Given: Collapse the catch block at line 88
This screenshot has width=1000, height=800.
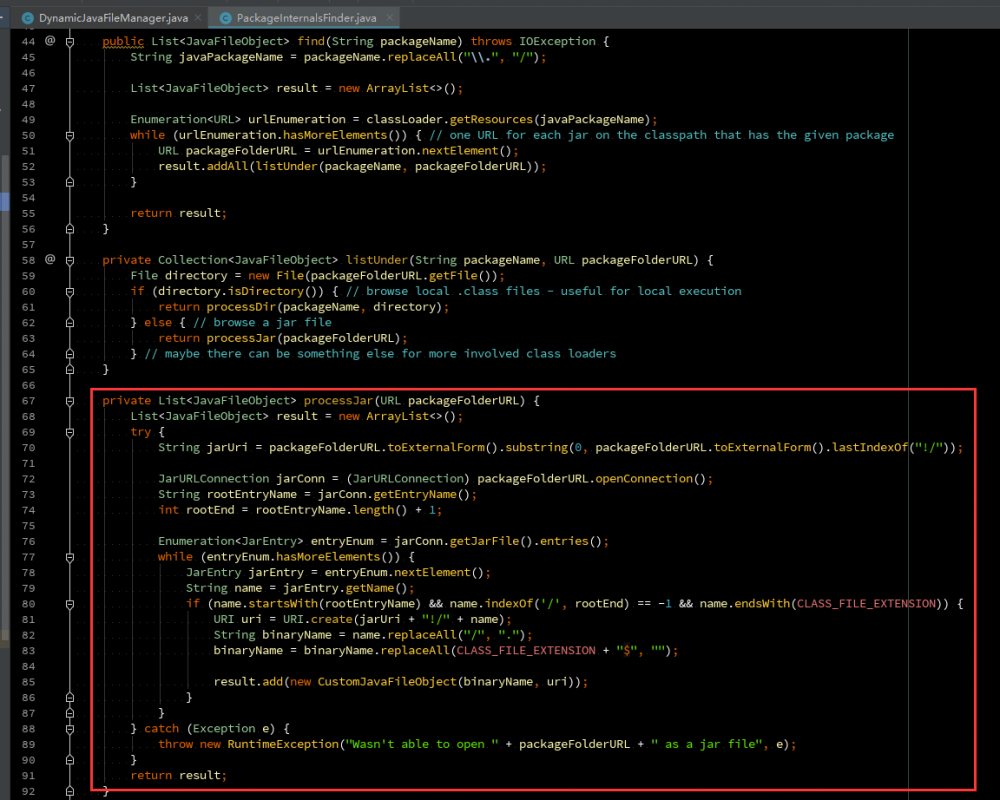Looking at the screenshot, I should (x=70, y=728).
